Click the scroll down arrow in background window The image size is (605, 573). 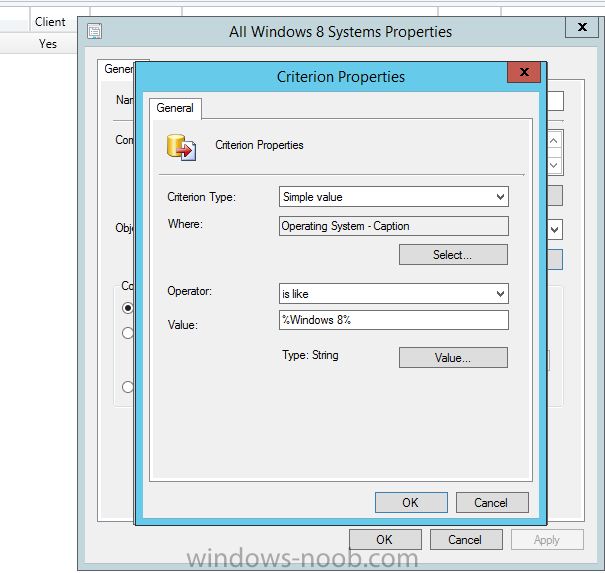[554, 166]
